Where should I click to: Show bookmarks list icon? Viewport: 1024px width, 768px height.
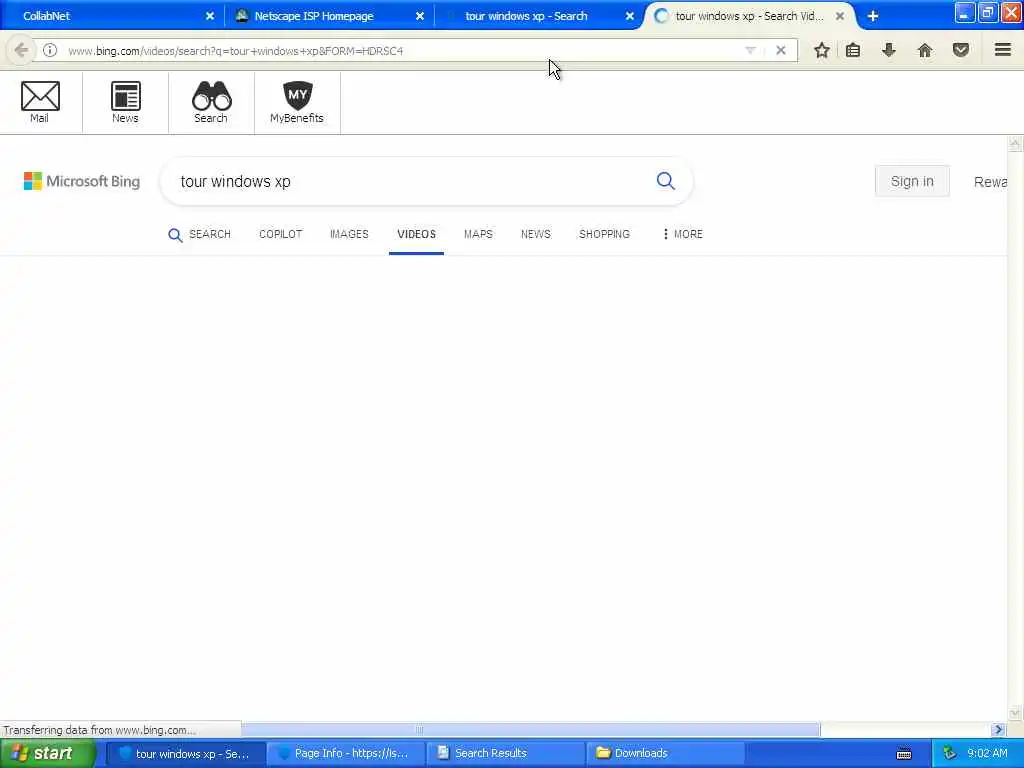point(853,50)
